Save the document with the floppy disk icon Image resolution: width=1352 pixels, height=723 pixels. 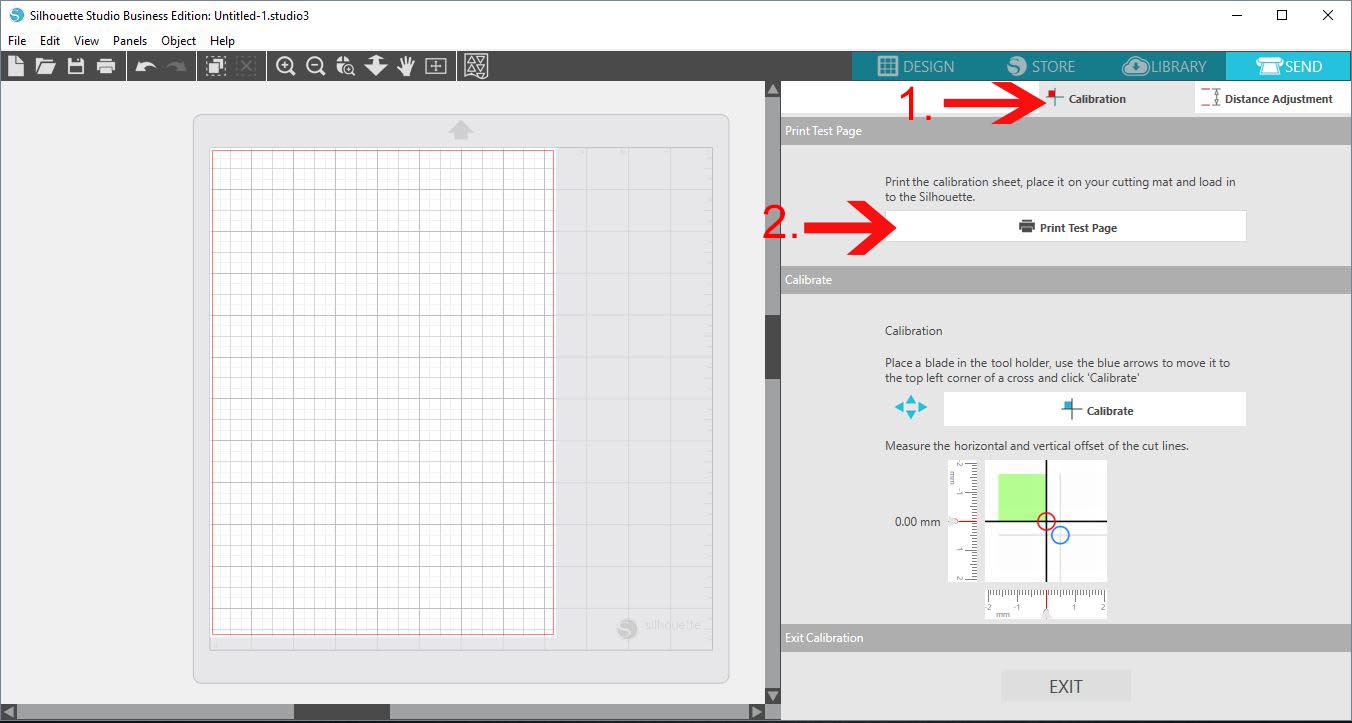point(75,66)
